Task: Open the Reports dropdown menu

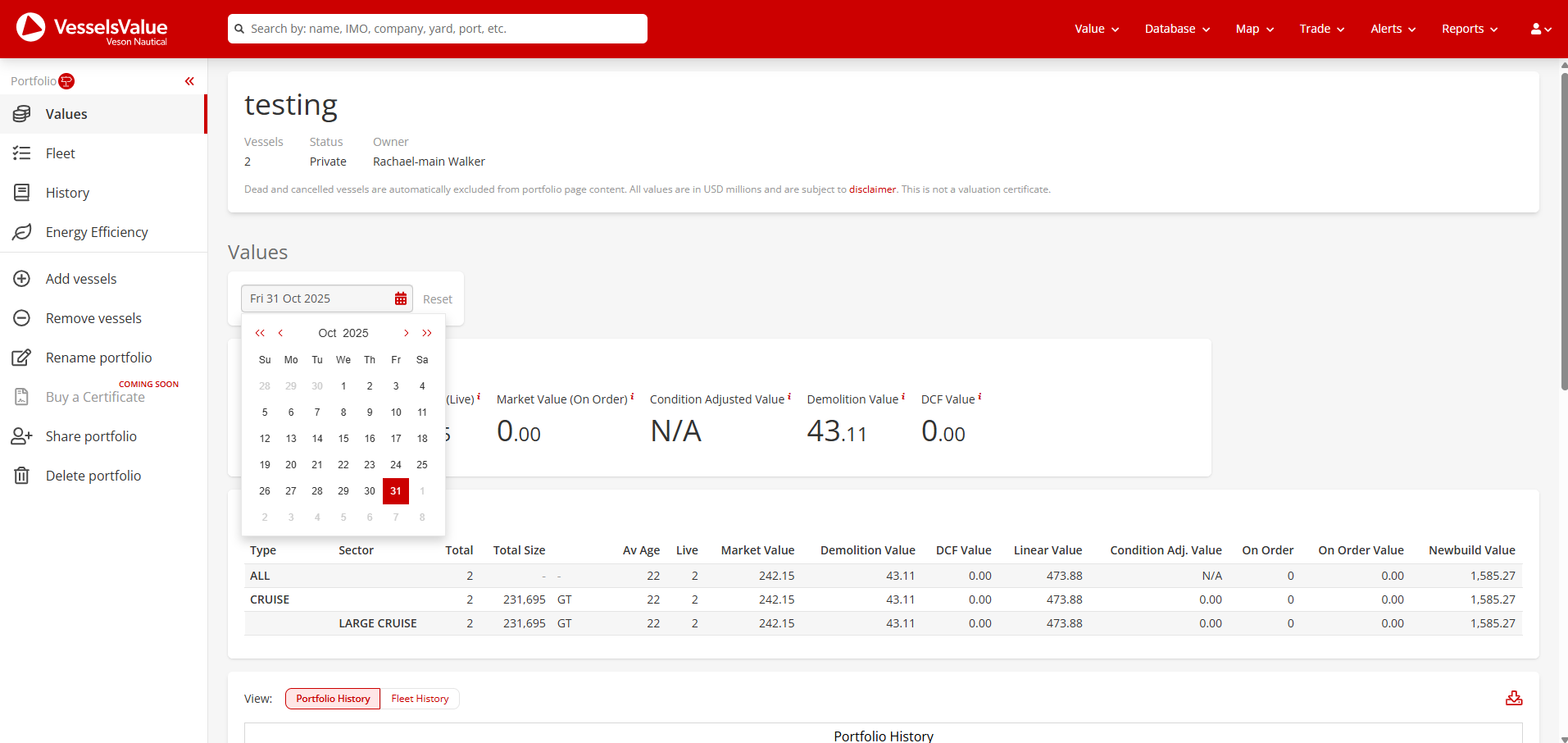Action: 1469,29
